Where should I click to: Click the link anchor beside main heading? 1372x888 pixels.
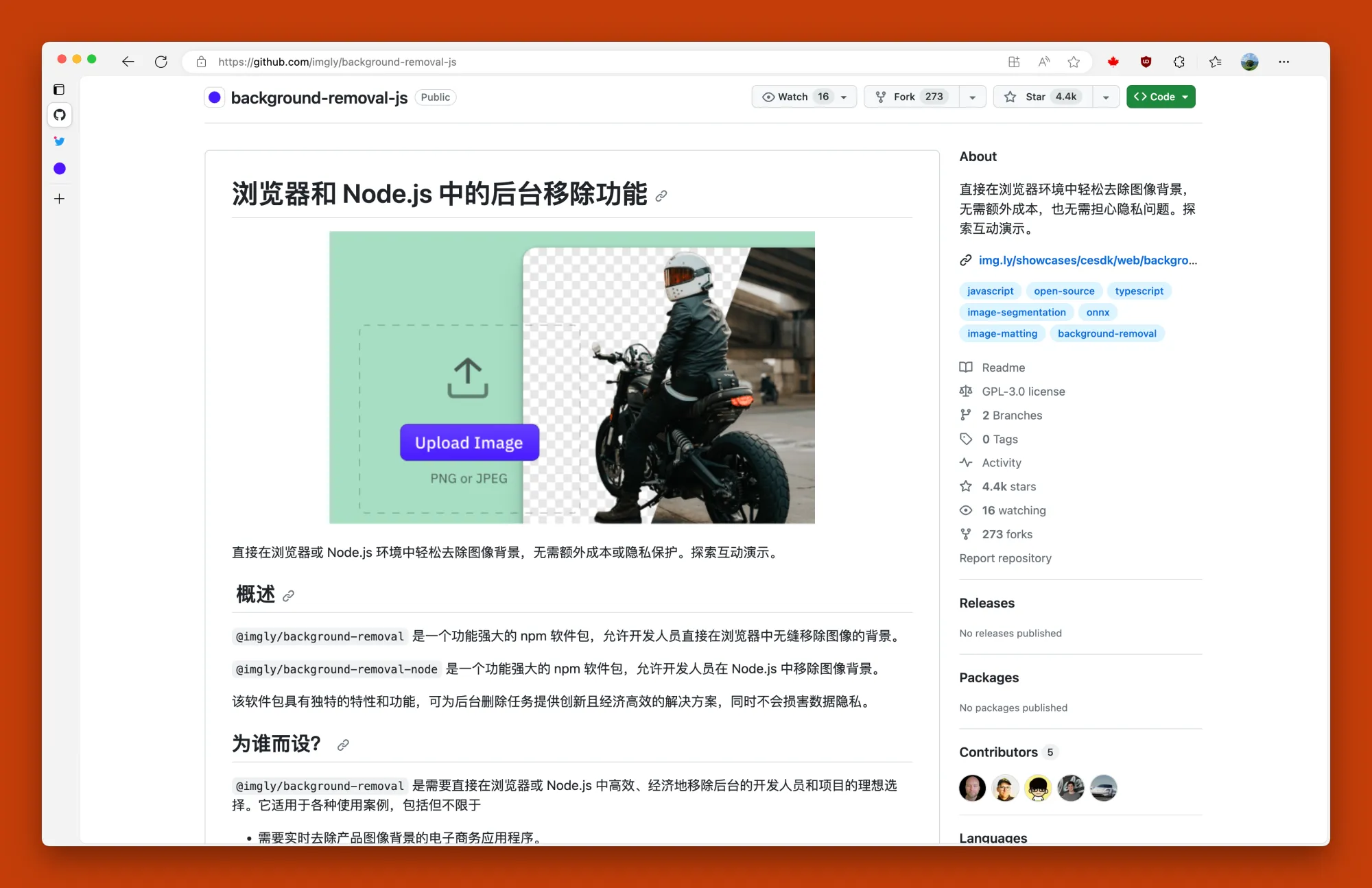point(661,196)
